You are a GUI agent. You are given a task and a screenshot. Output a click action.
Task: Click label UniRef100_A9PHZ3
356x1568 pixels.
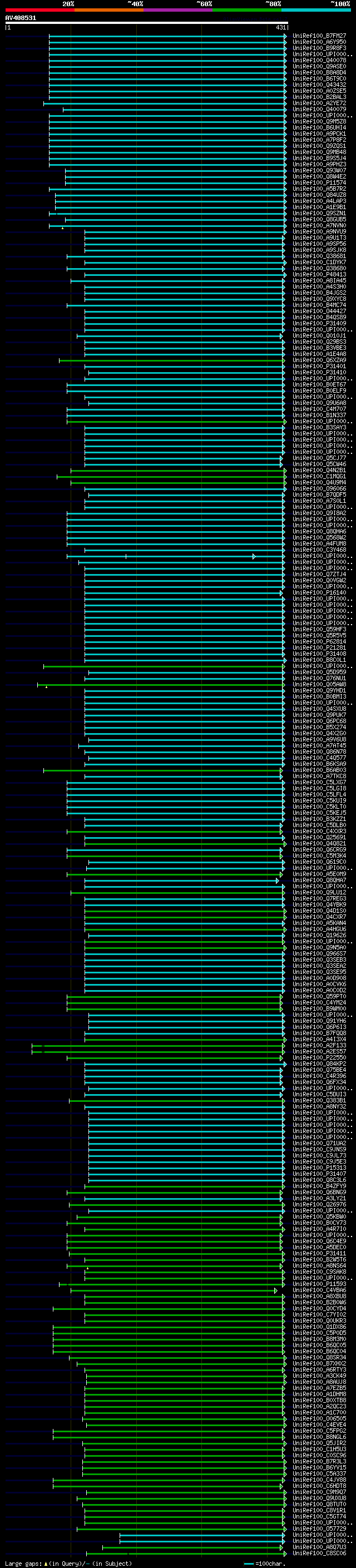pyautogui.click(x=319, y=164)
